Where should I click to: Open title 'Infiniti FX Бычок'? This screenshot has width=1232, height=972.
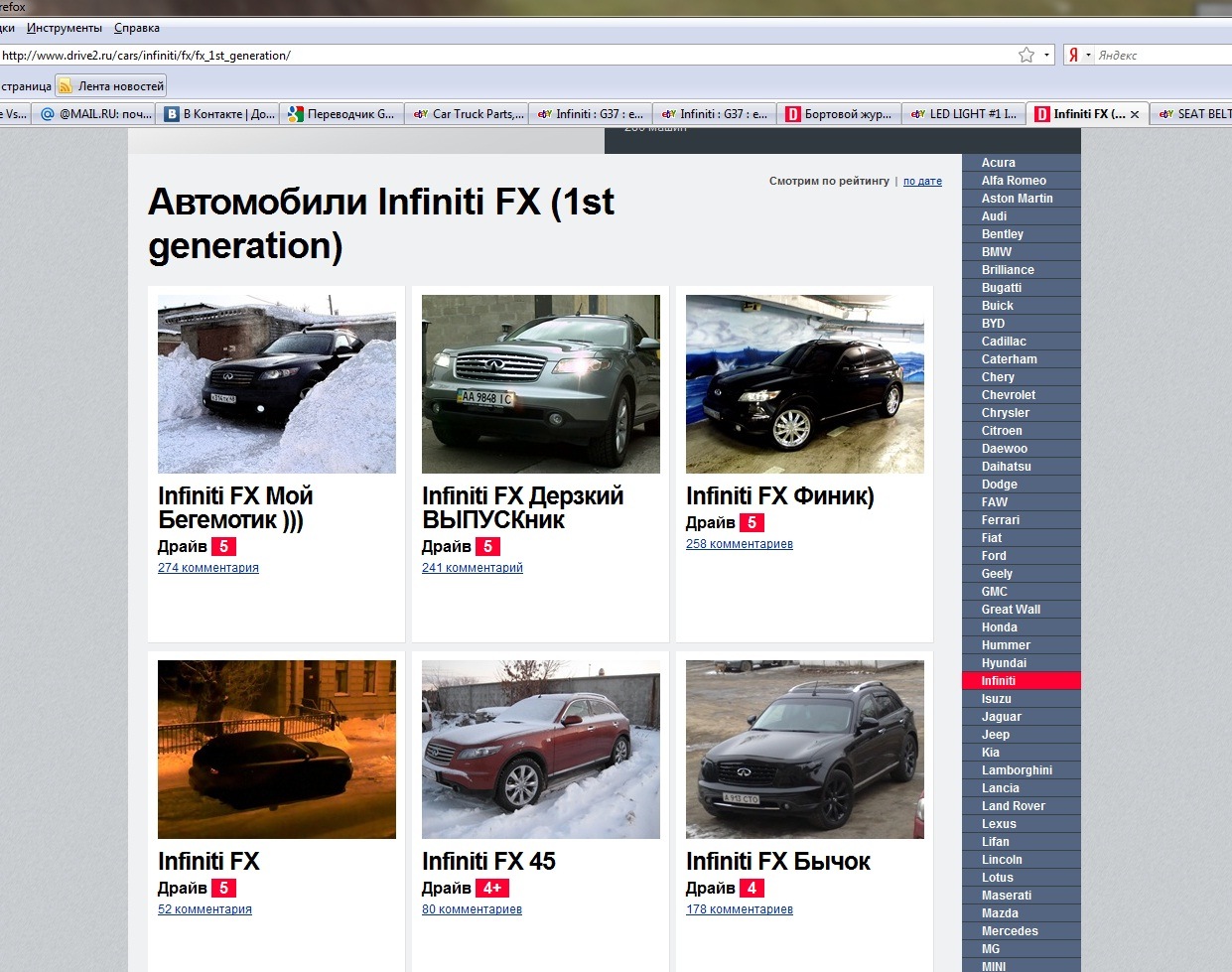click(x=778, y=862)
